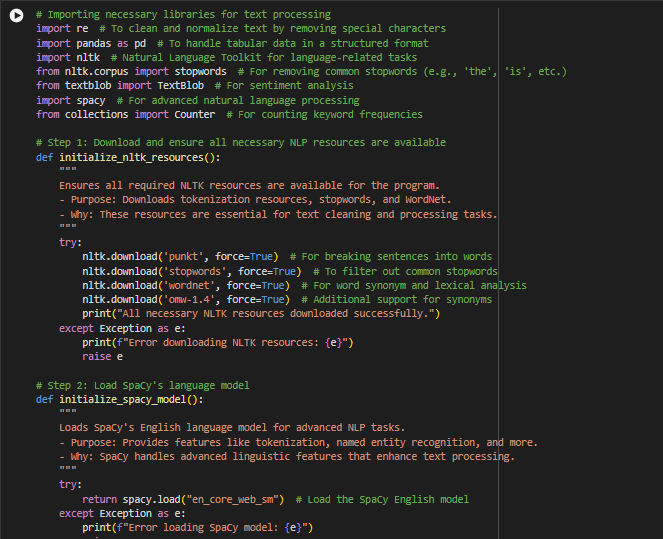Click docstring line 'Ensures all required NLTK resources'
The image size is (663, 539).
click(x=249, y=186)
